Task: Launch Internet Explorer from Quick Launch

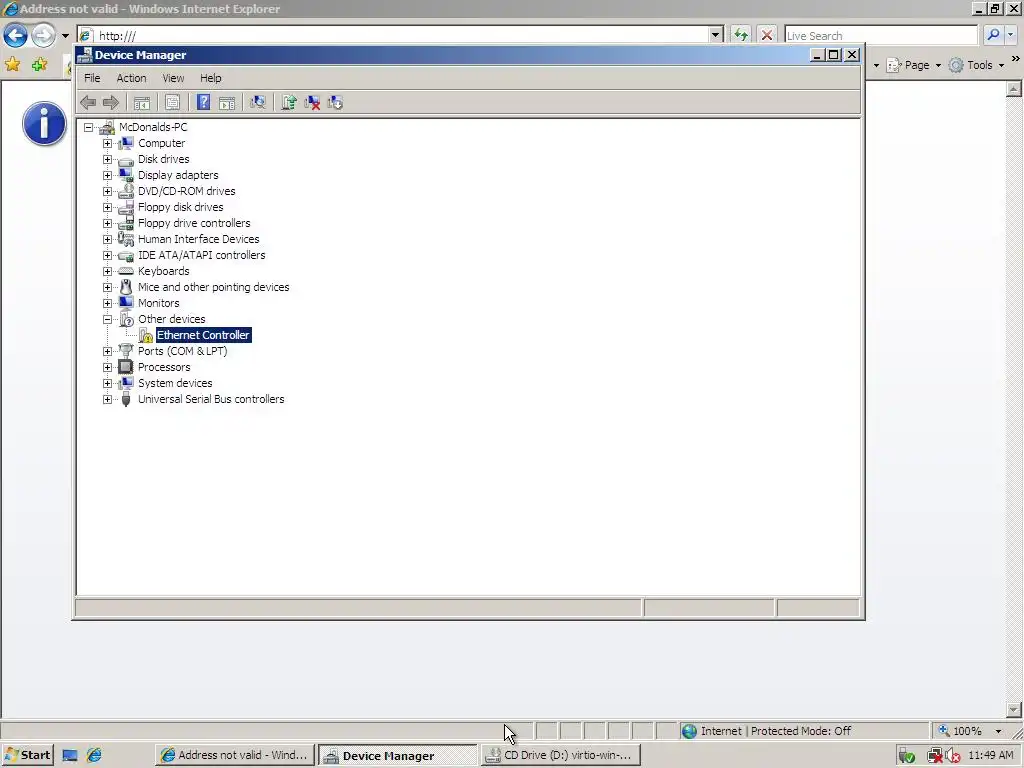Action: click(94, 756)
